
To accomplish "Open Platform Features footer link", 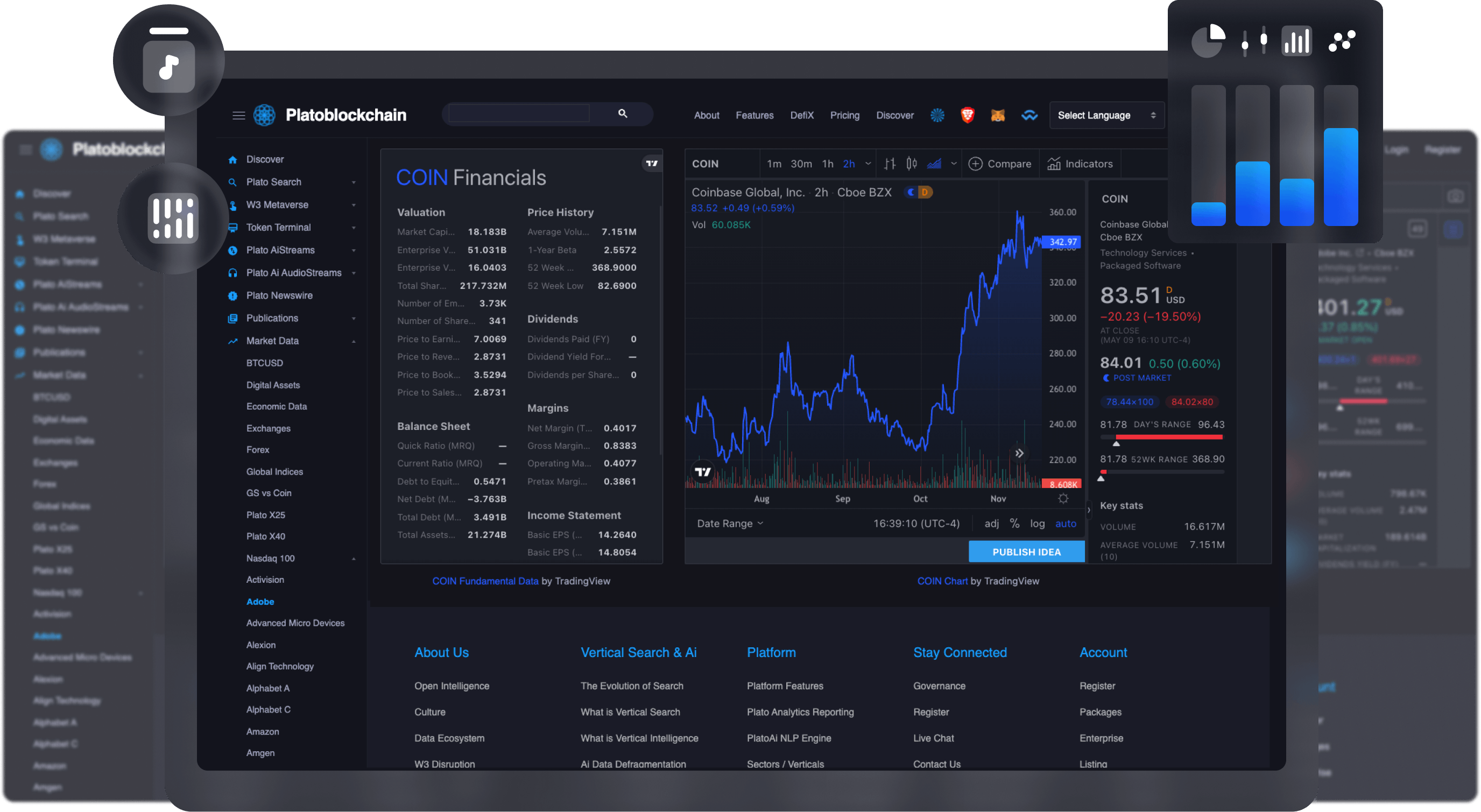I will tap(785, 686).
